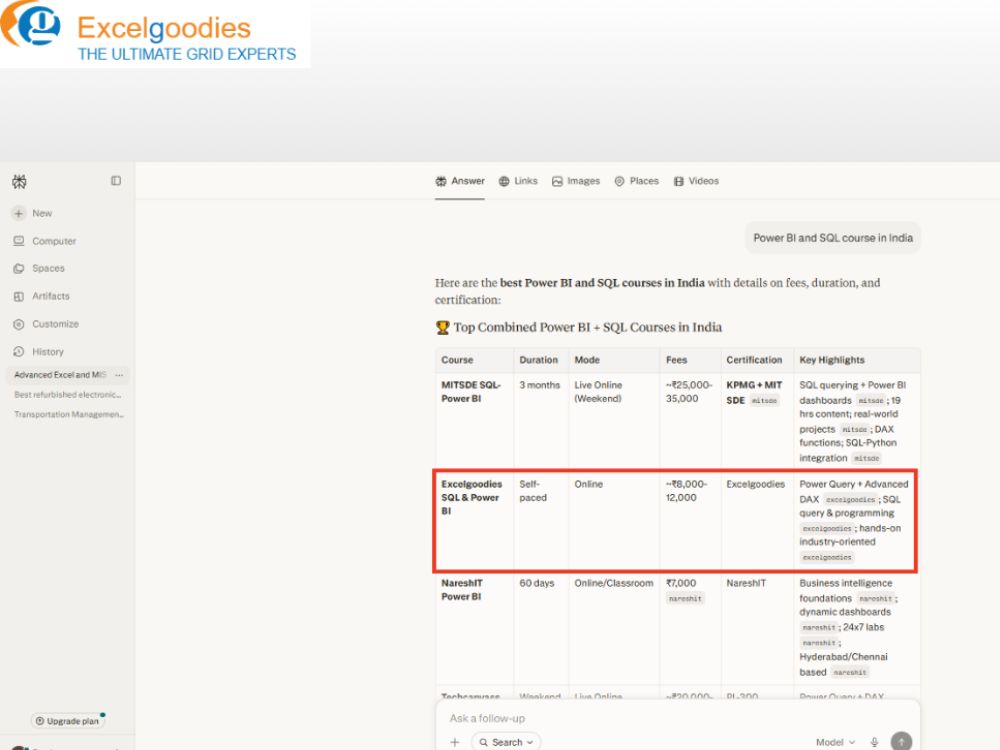Click the Upgrade plan button

(x=68, y=721)
